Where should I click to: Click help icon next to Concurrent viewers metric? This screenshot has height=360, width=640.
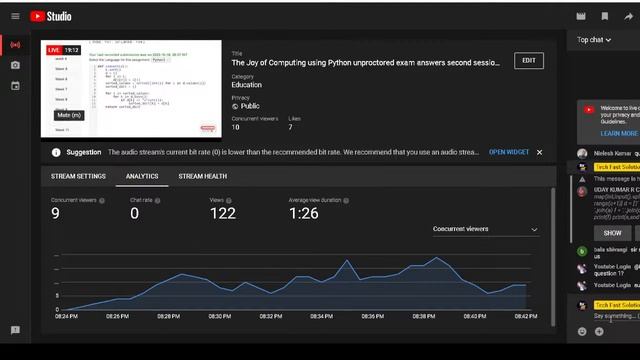pyautogui.click(x=102, y=200)
